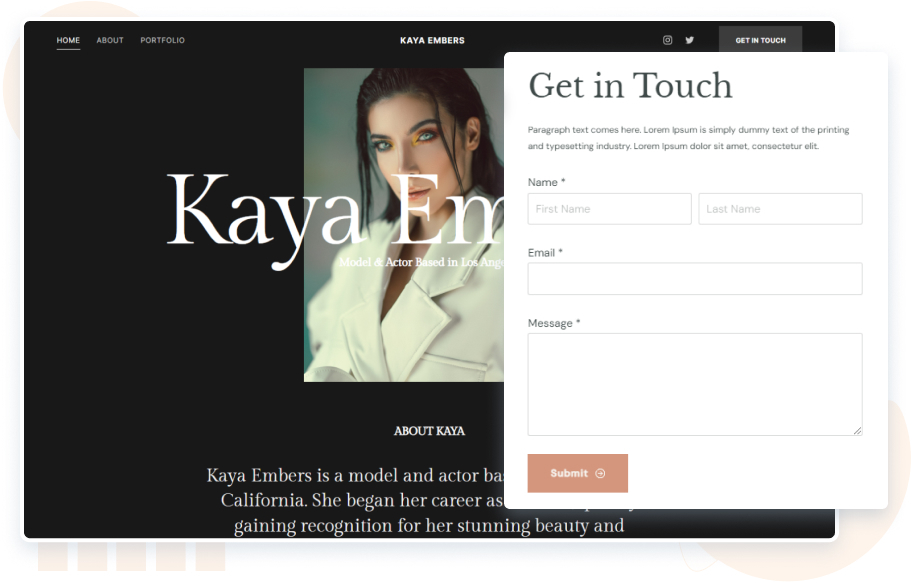Submit the contact form
This screenshot has height=586, width=914.
(577, 473)
